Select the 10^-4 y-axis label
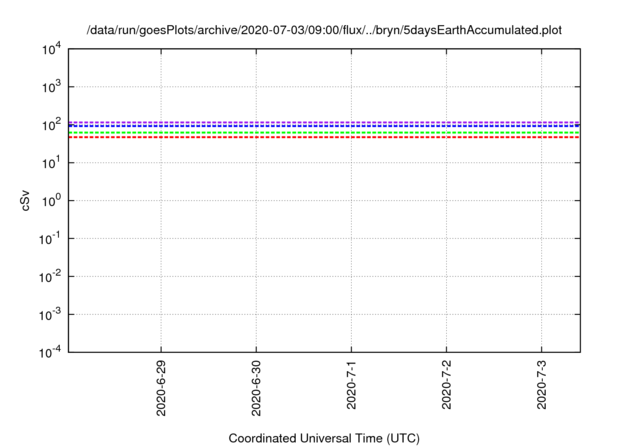 [50, 352]
